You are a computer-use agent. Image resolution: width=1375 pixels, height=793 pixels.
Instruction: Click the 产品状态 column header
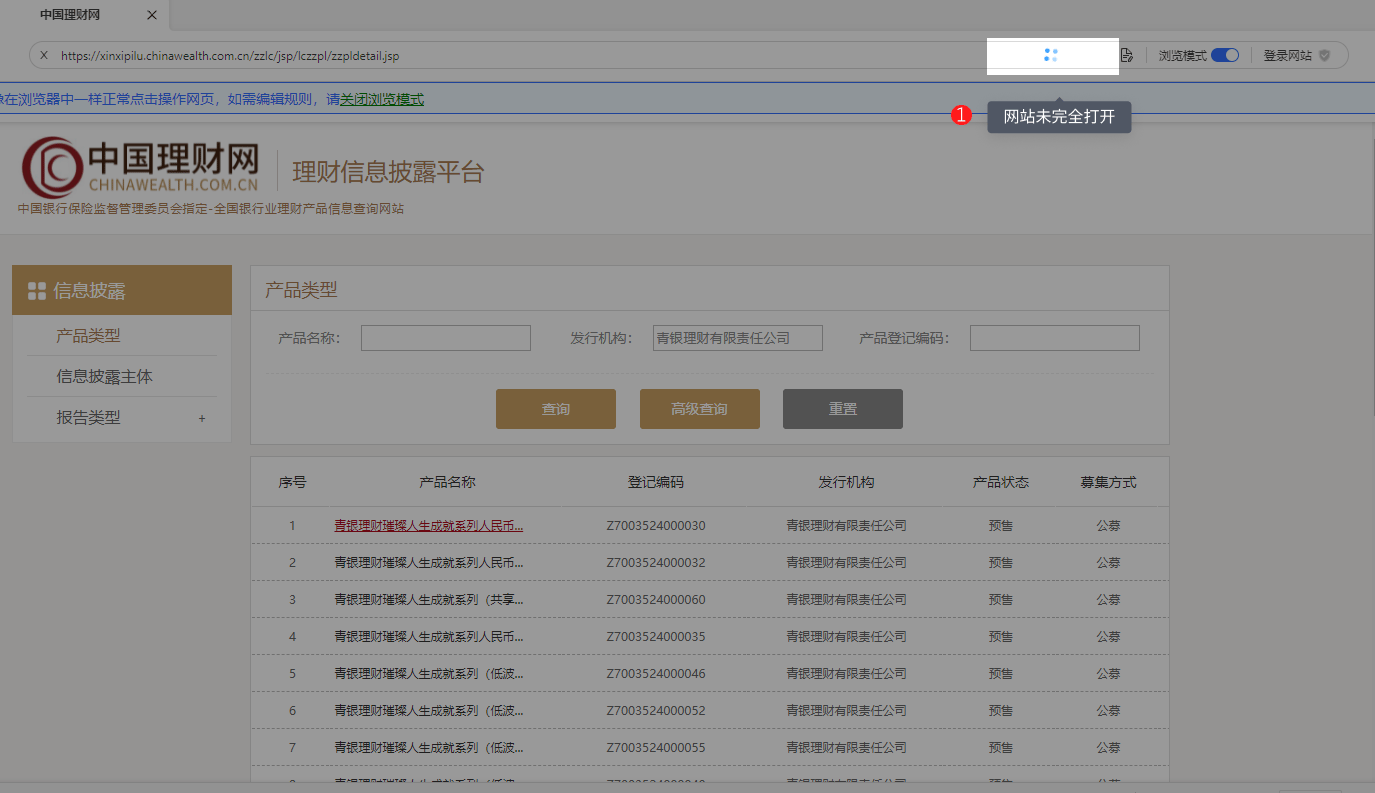coord(1001,482)
